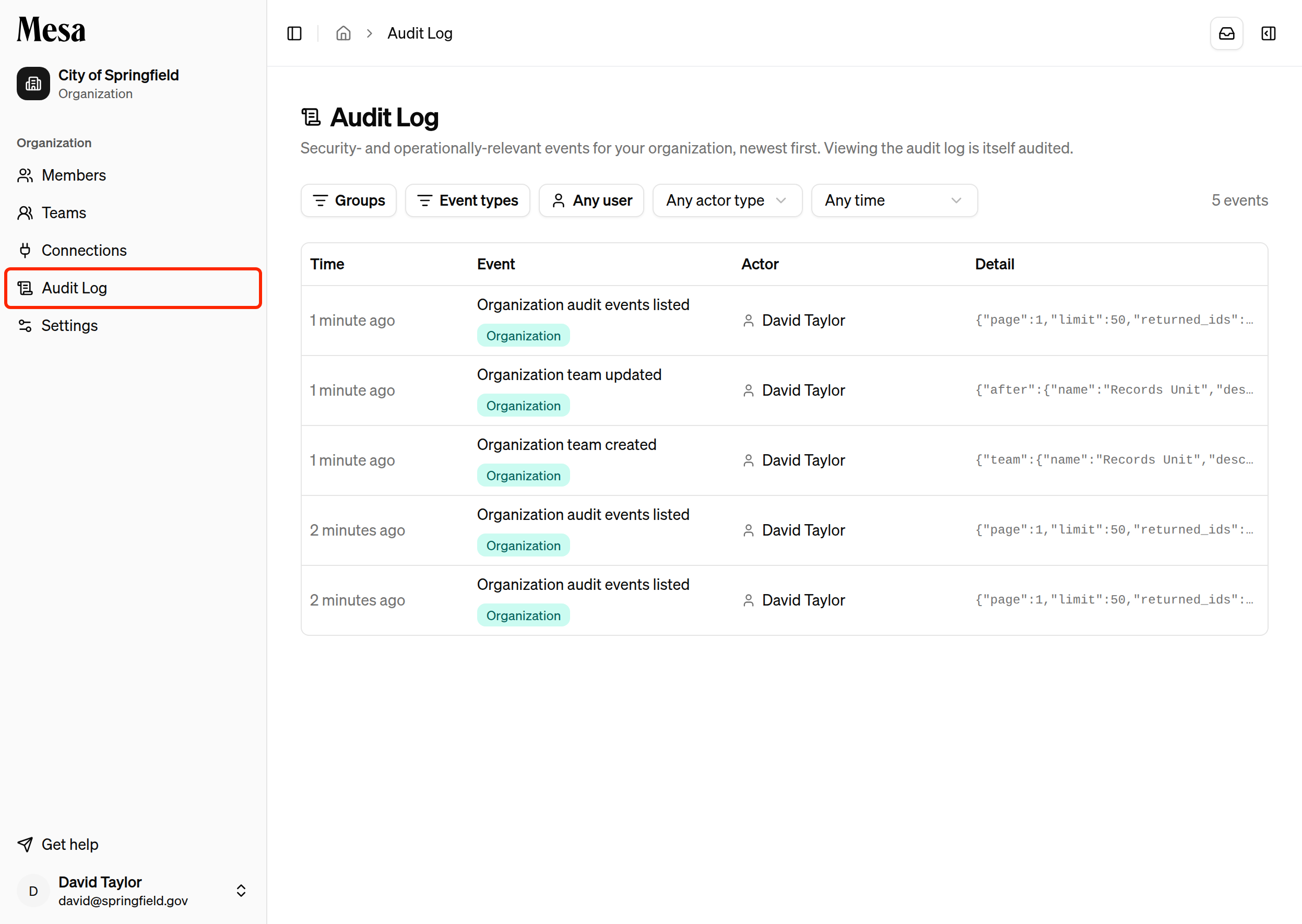Viewport: 1302px width, 924px height.
Task: Click the Organization tag on team updated row
Action: [523, 406]
